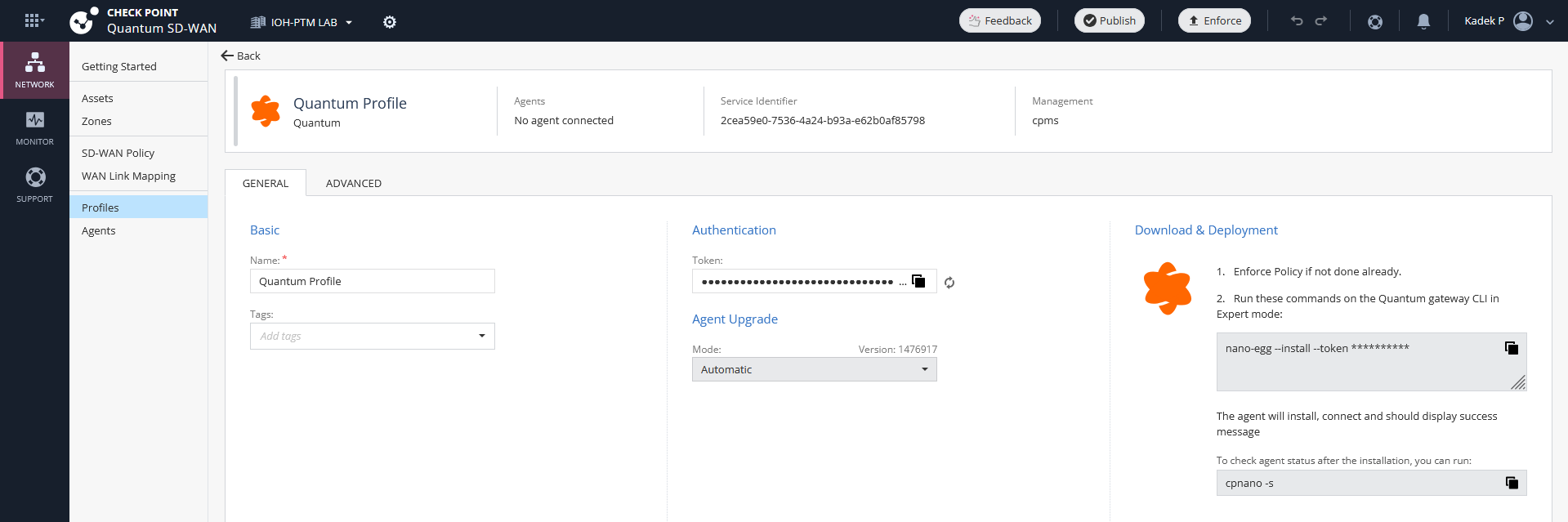Viewport: 1568px width, 522px height.
Task: Expand the Tags dropdown
Action: [x=481, y=336]
